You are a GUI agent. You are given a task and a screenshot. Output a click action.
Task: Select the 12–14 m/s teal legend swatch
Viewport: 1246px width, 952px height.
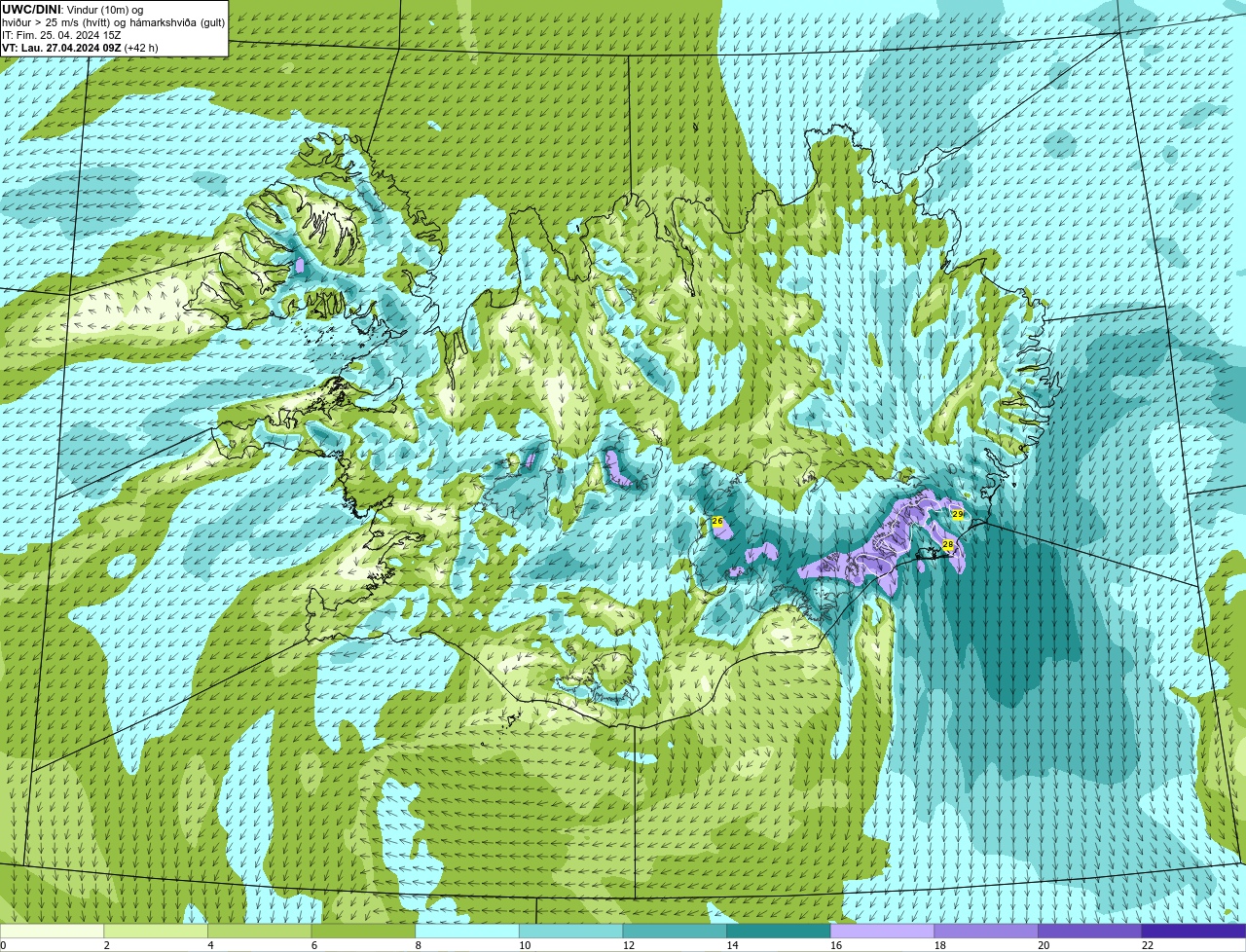(x=675, y=931)
